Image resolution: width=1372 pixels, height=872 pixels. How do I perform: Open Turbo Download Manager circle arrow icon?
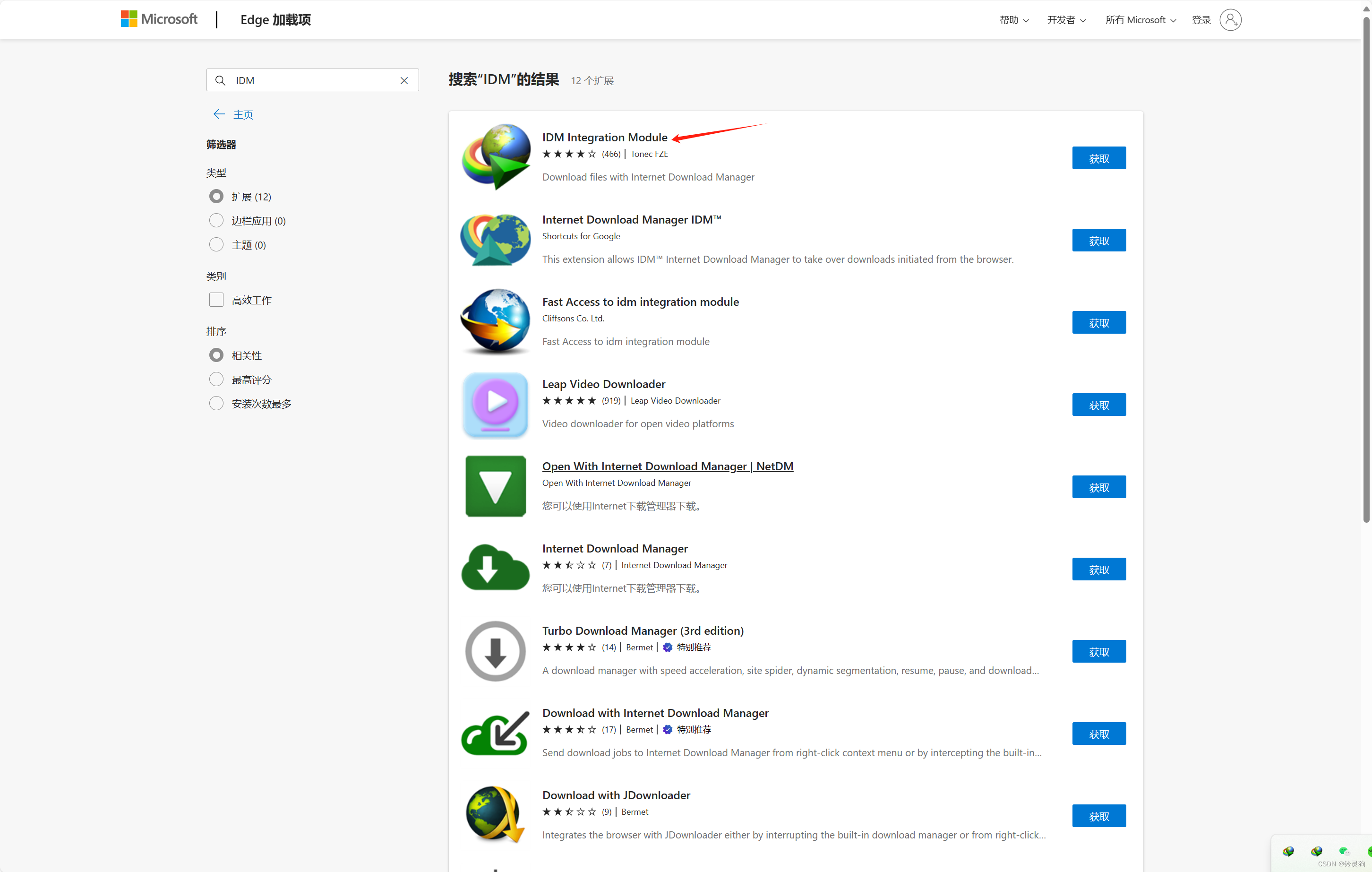coord(496,651)
